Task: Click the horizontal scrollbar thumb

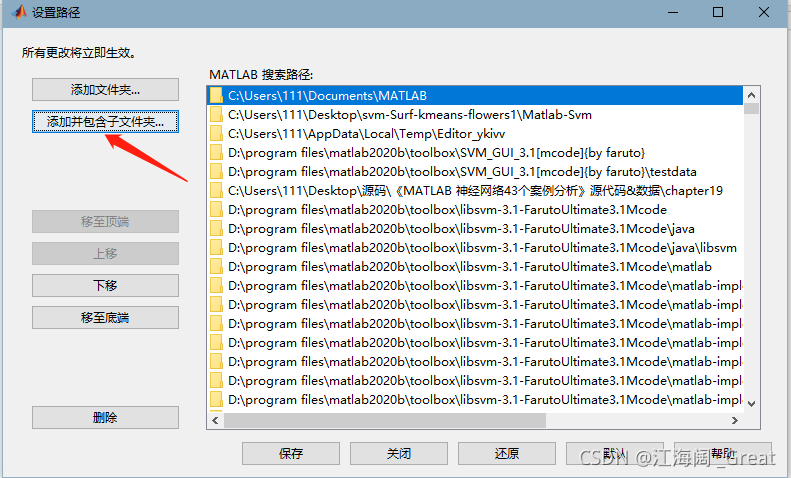Action: (385, 421)
